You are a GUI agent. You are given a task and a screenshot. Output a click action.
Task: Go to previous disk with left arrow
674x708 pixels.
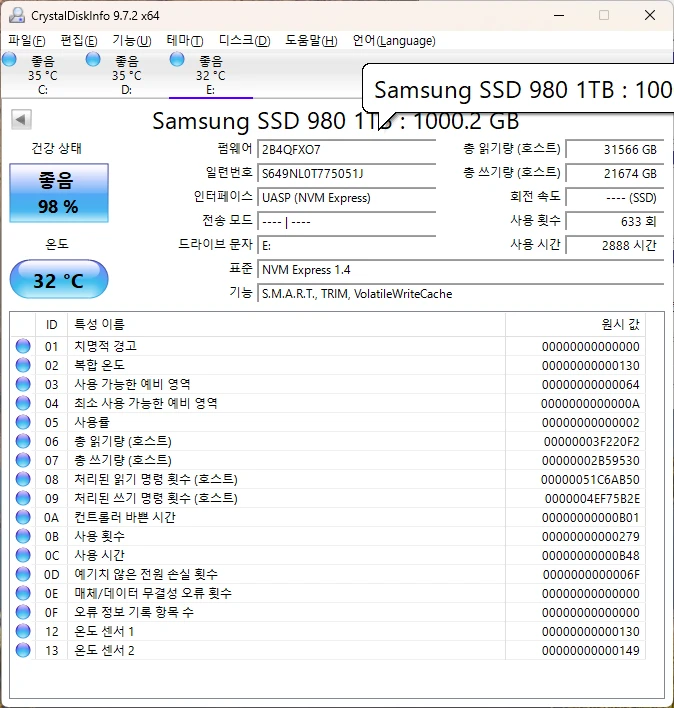point(21,120)
